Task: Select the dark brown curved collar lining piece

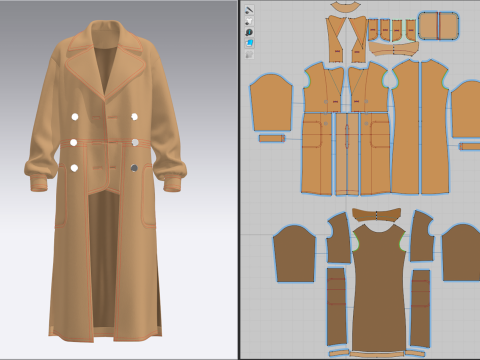Action: 377,214
